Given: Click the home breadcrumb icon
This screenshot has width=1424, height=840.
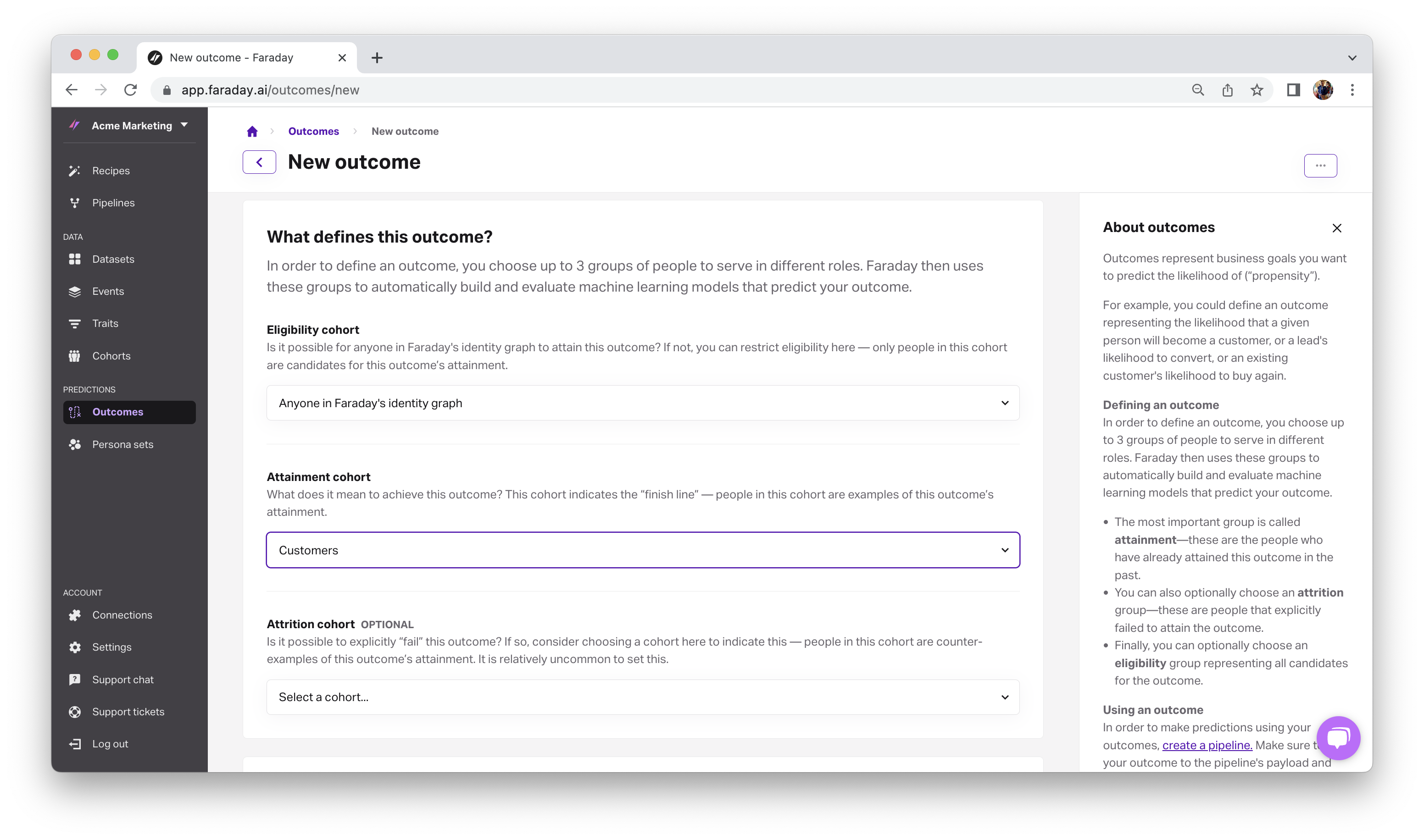Looking at the screenshot, I should click(251, 131).
